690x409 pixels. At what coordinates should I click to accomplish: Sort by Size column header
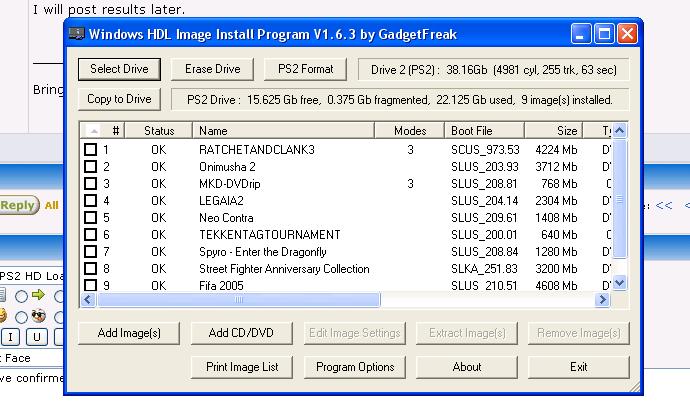click(x=554, y=131)
